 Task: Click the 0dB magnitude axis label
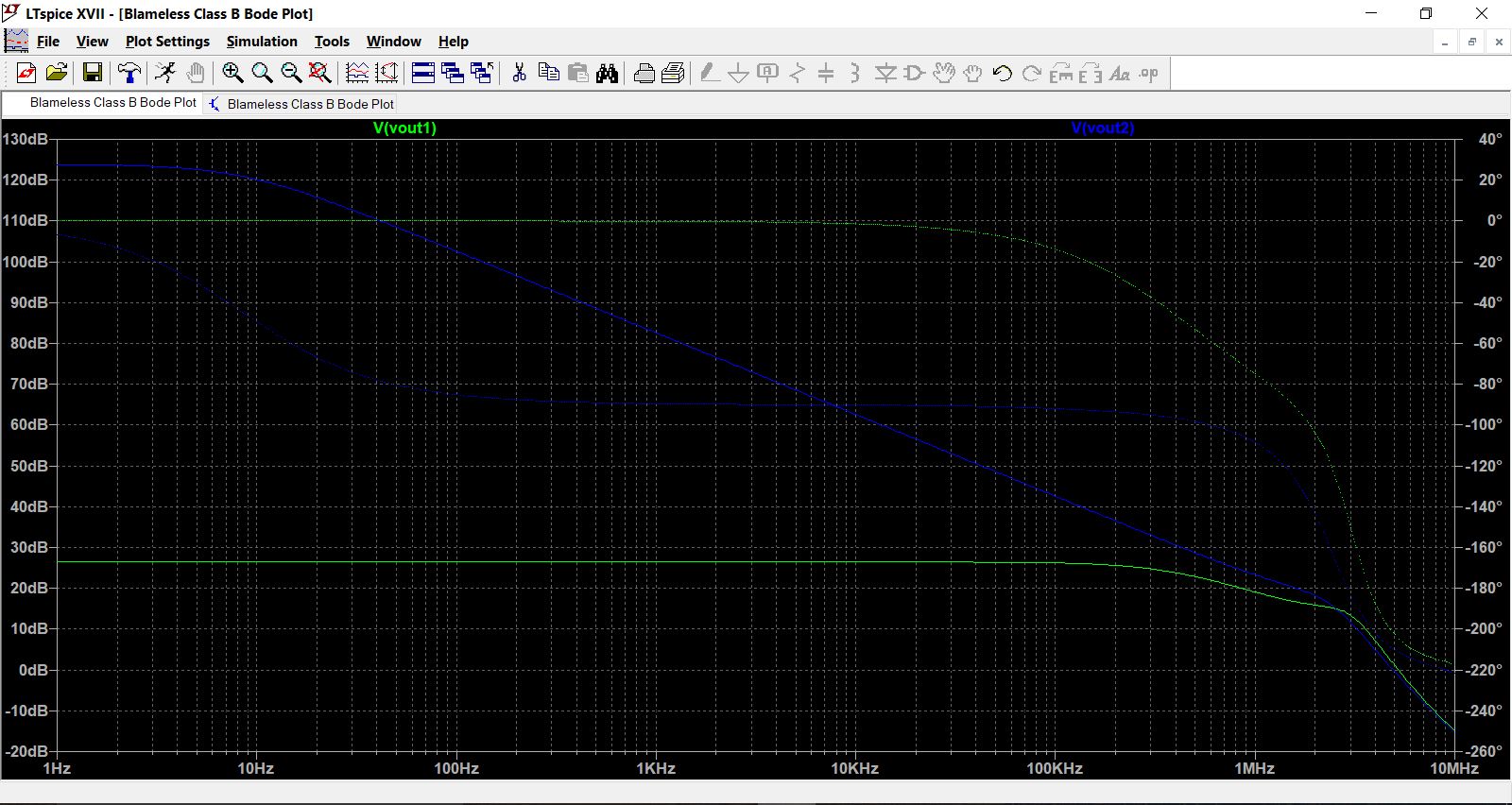pos(33,670)
